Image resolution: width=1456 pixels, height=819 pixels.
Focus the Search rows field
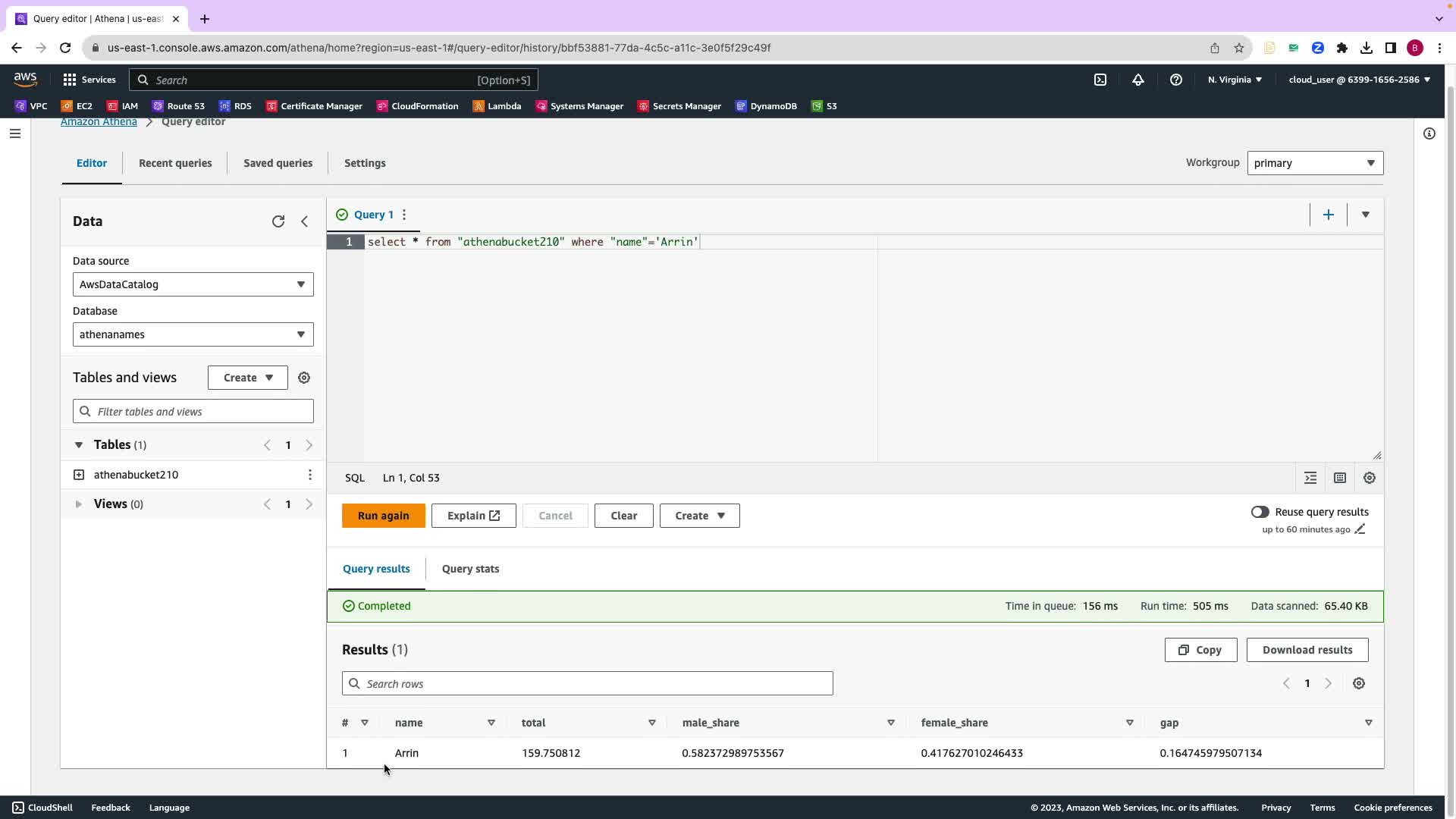588,683
